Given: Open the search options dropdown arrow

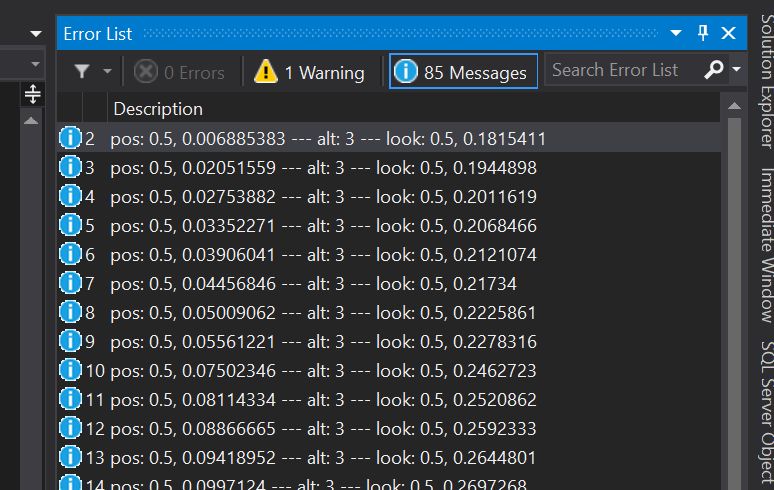Looking at the screenshot, I should (x=736, y=69).
